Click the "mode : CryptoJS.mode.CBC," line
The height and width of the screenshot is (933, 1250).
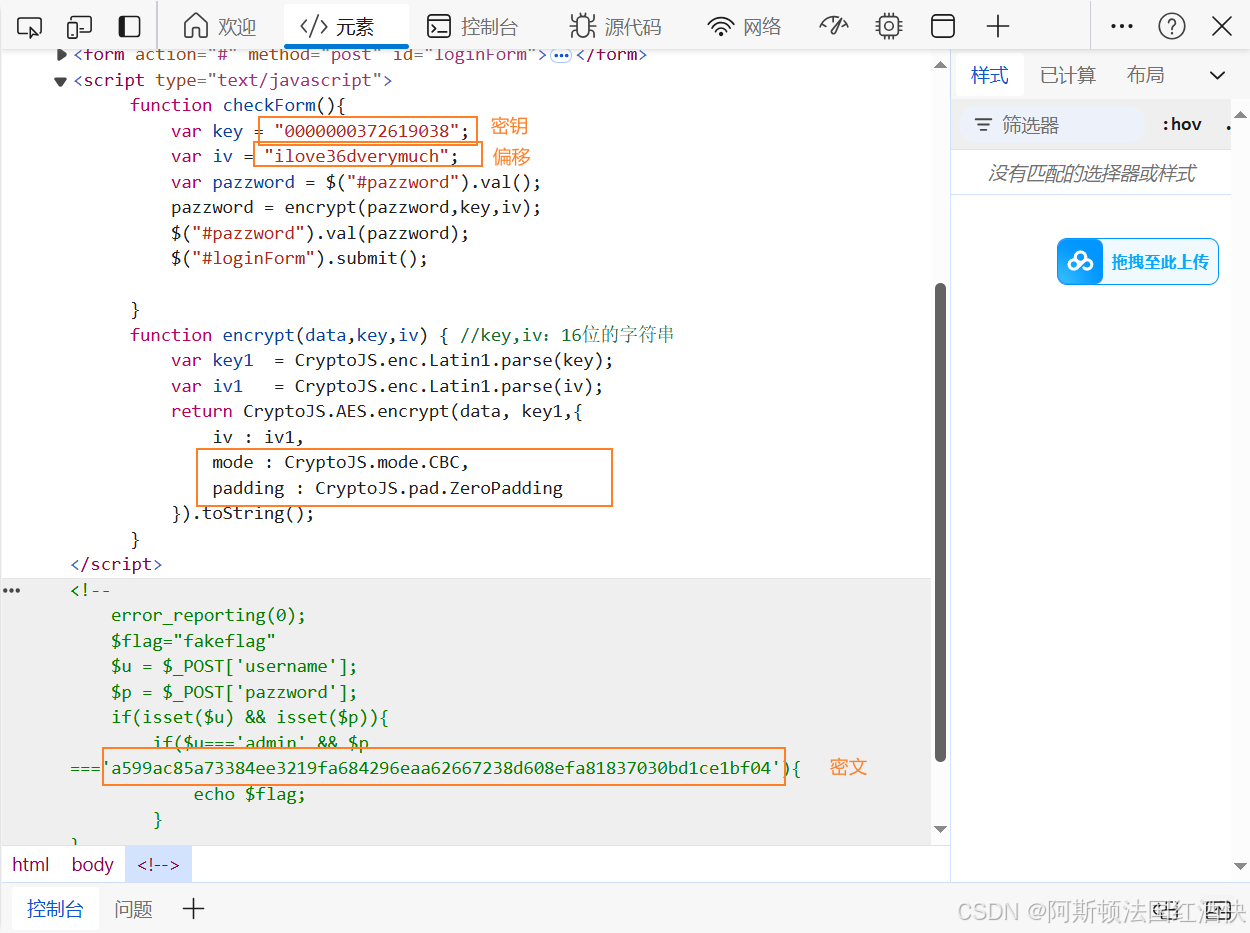(340, 462)
